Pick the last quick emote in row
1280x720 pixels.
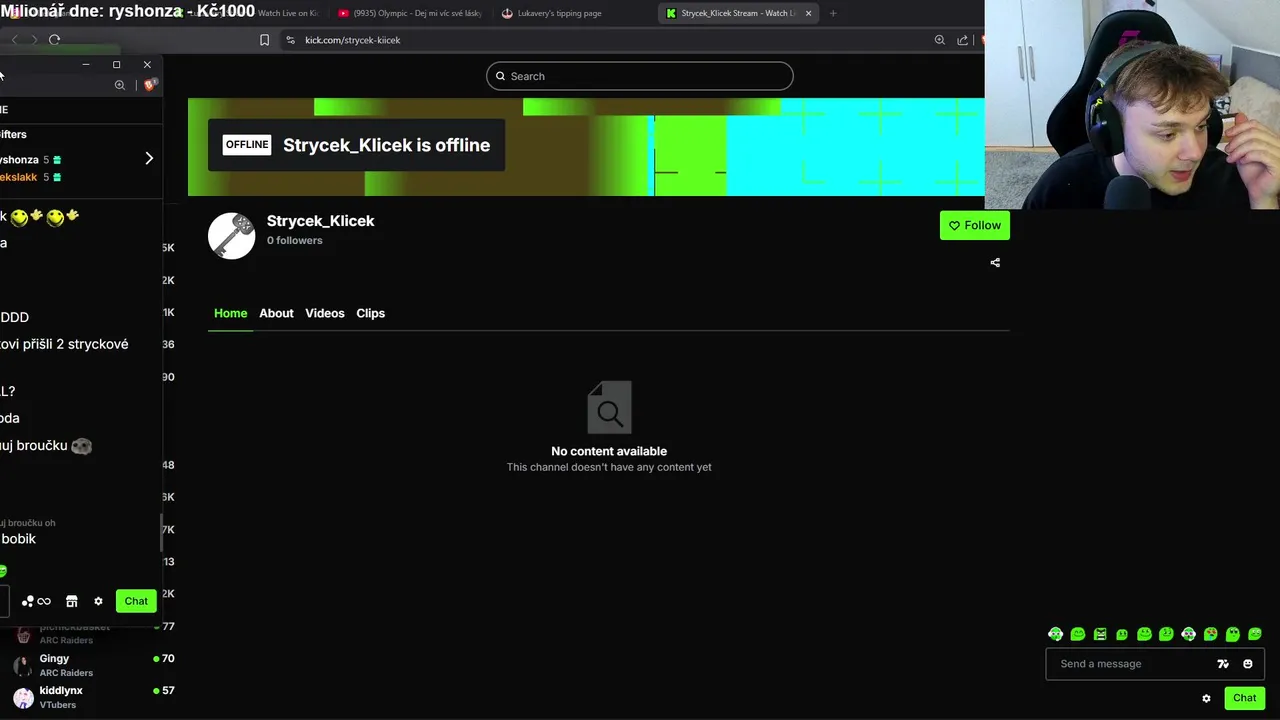point(1255,634)
